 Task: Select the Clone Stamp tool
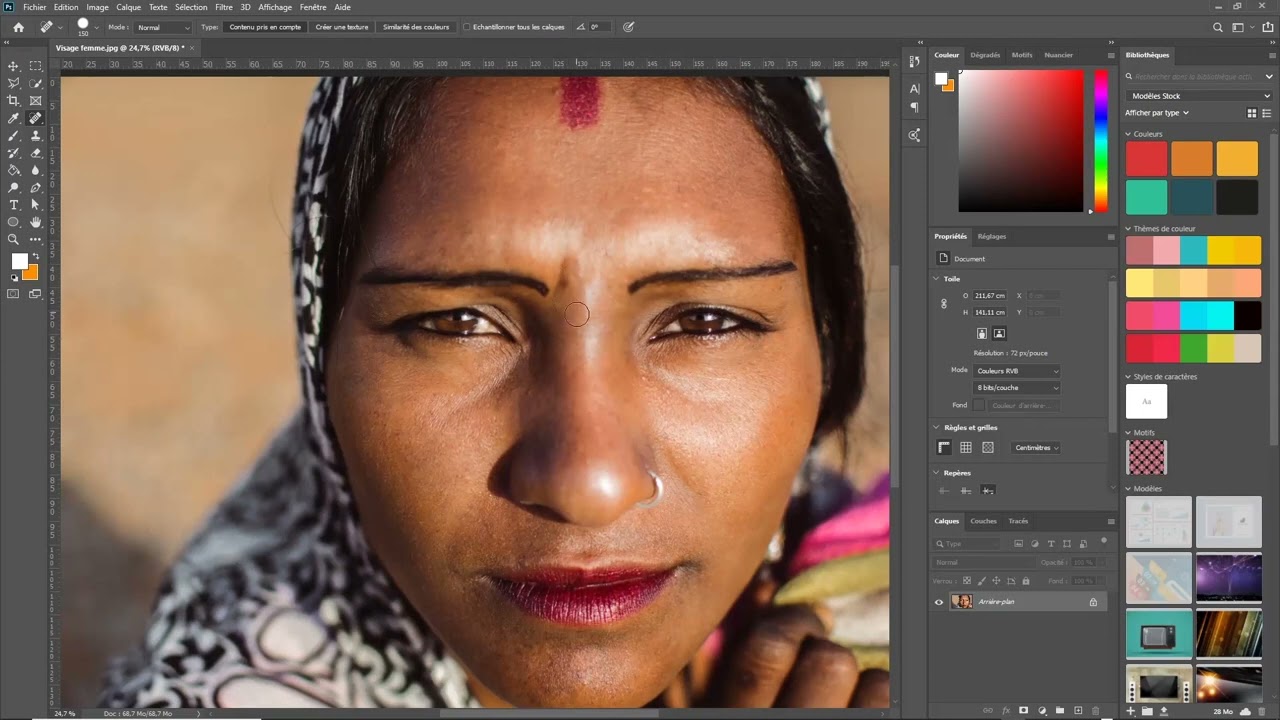click(x=36, y=135)
